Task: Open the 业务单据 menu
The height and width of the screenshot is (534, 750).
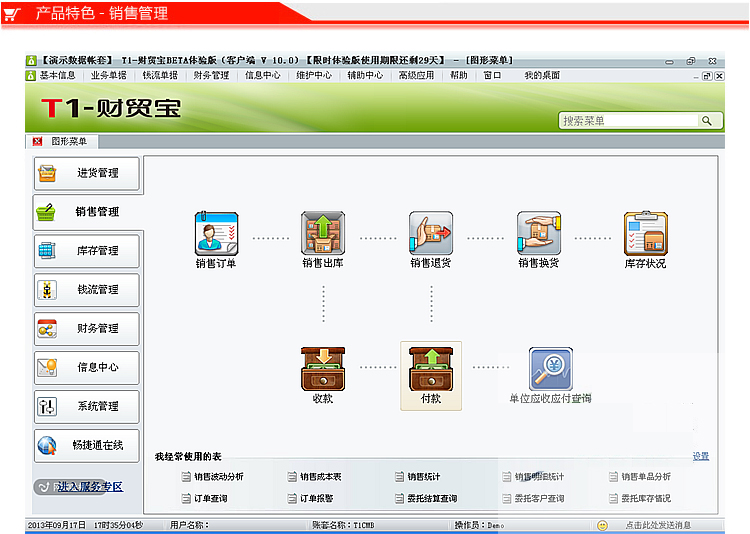Action: tap(109, 76)
